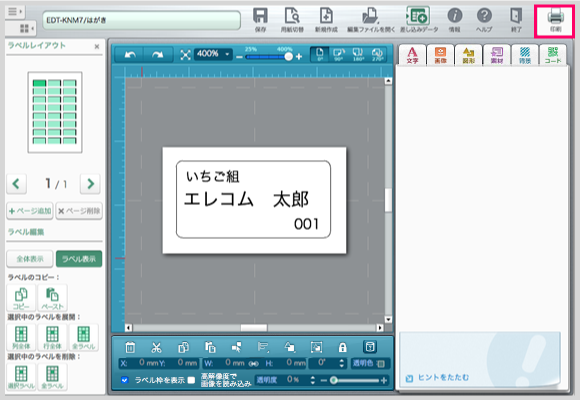Open the コード code tab
Screen dimensions: 580x400
[553, 56]
